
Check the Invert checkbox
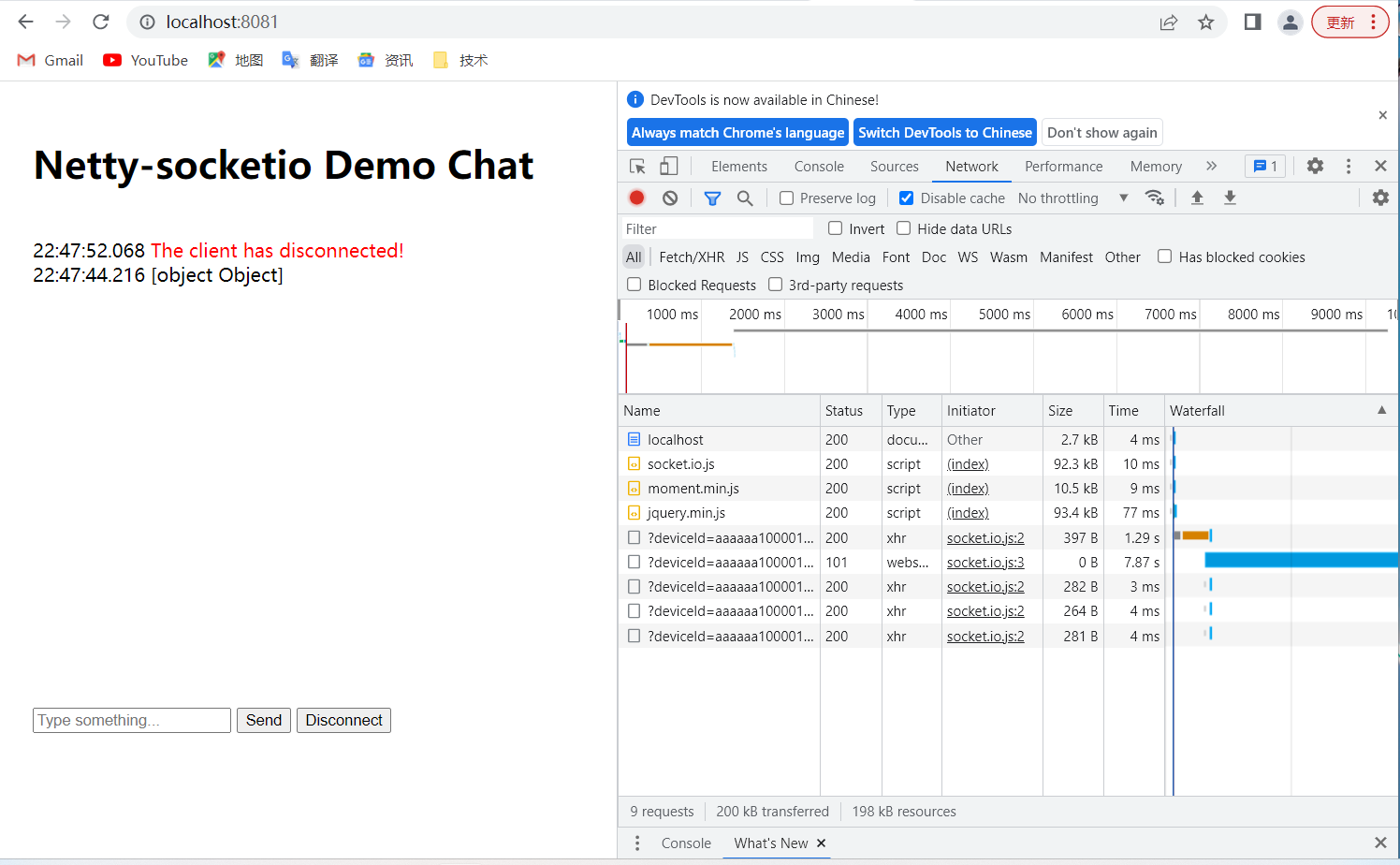(836, 228)
